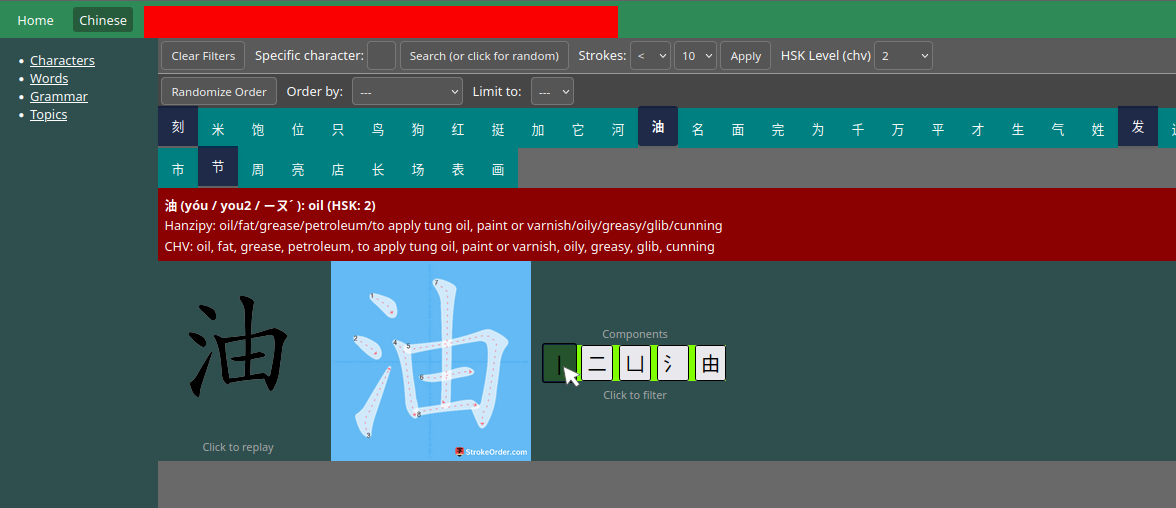Image resolution: width=1176 pixels, height=508 pixels.
Task: Filter by the 凵 component tile
Action: [x=635, y=364]
